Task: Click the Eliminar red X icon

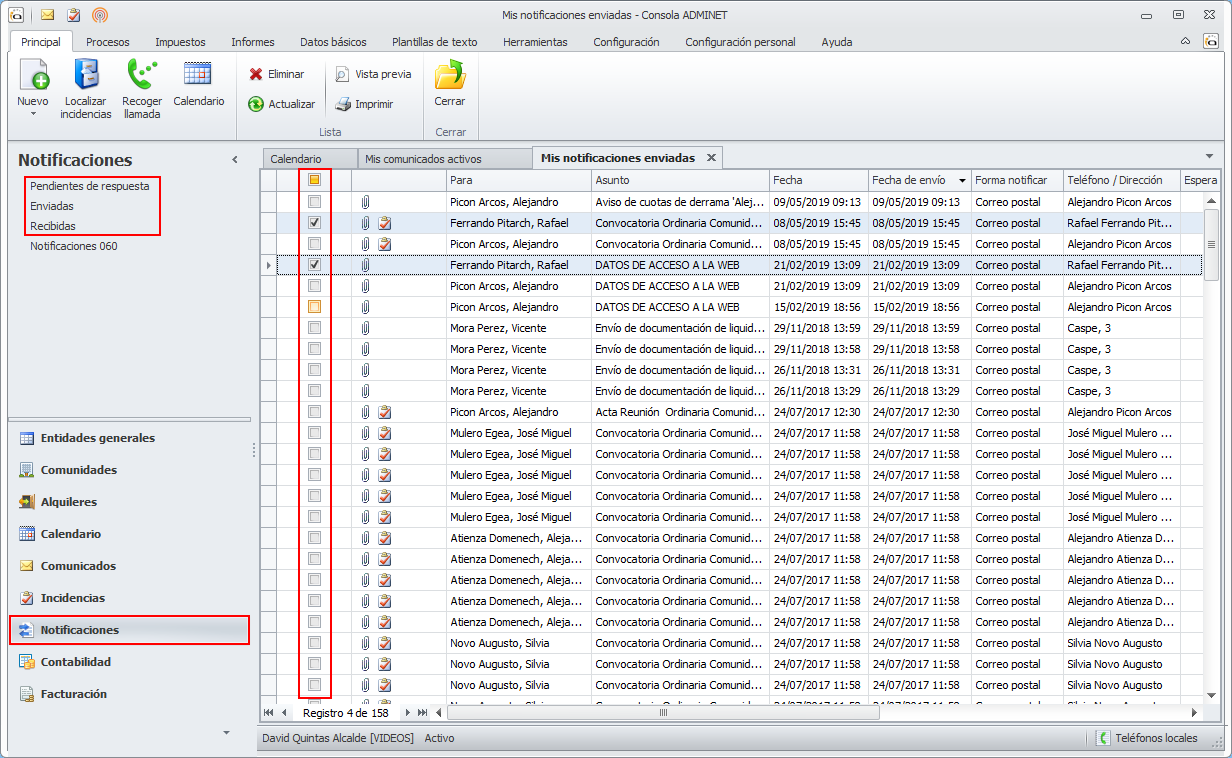Action: coord(256,74)
